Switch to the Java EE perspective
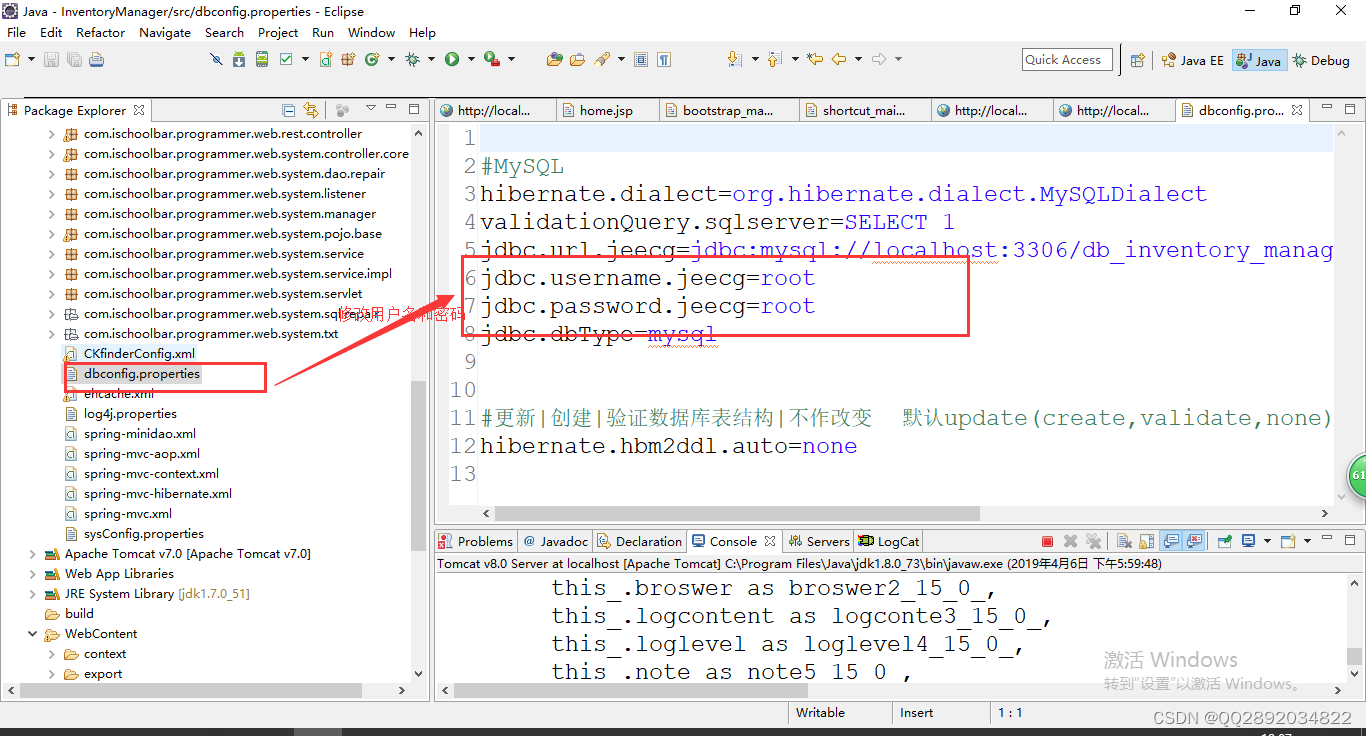Viewport: 1366px width, 736px height. click(x=1192, y=59)
